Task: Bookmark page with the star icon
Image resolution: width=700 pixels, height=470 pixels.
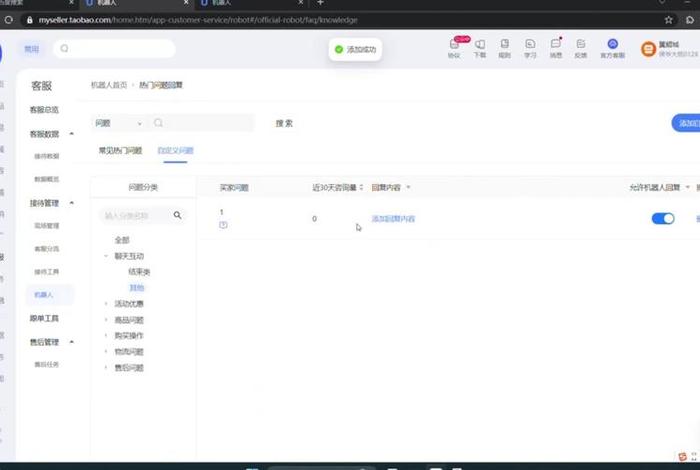Action: (x=668, y=20)
